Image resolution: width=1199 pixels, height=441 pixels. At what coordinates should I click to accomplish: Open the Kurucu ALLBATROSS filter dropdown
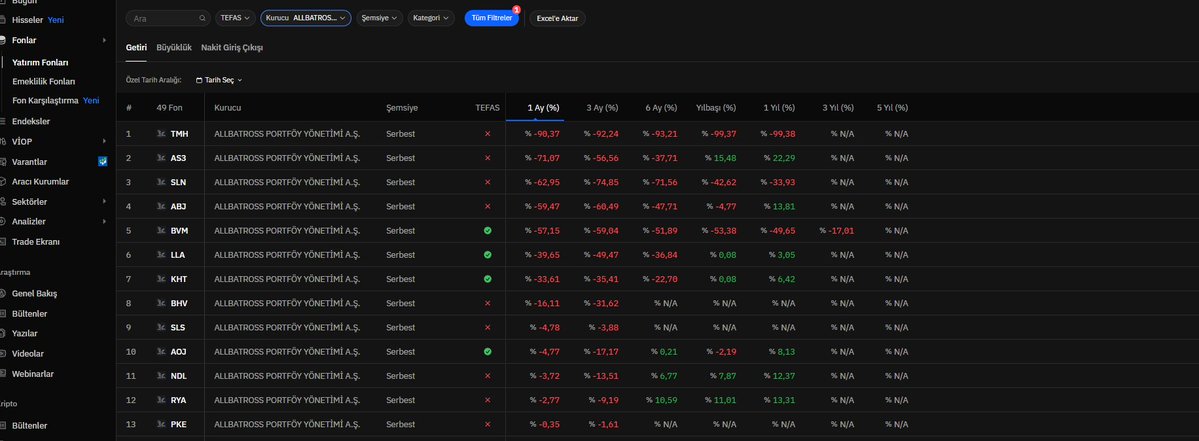click(306, 18)
